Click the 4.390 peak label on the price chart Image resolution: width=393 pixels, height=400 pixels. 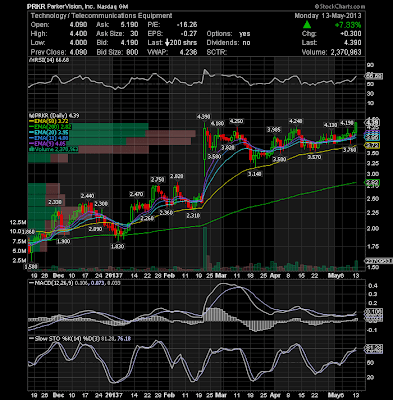click(203, 117)
